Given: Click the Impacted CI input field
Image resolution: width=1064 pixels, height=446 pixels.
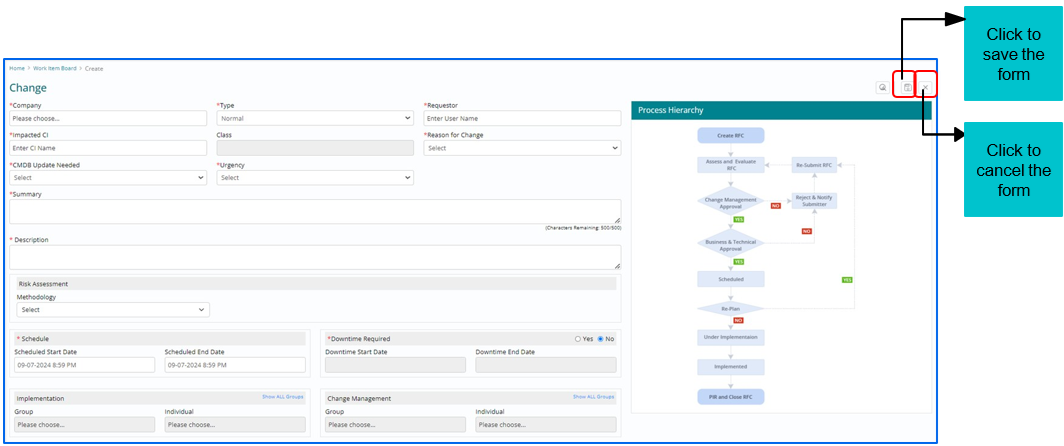Looking at the screenshot, I should [107, 148].
